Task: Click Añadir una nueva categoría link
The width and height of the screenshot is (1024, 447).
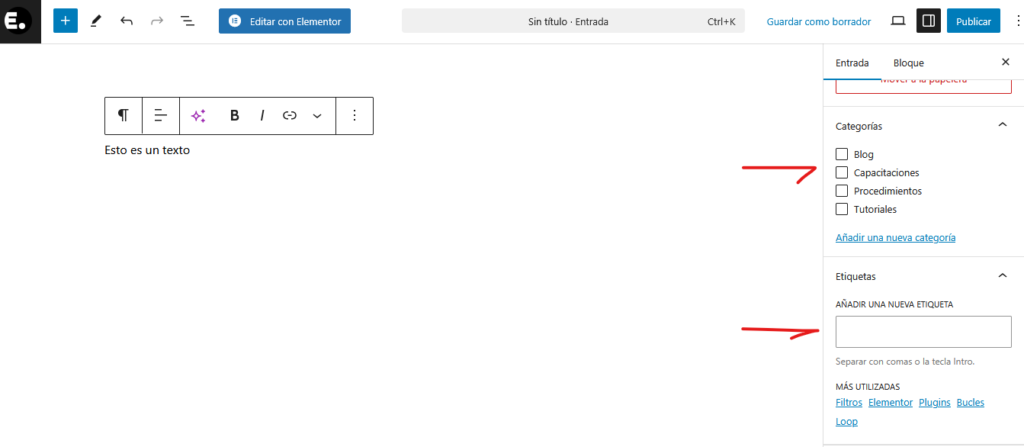Action: (x=895, y=238)
